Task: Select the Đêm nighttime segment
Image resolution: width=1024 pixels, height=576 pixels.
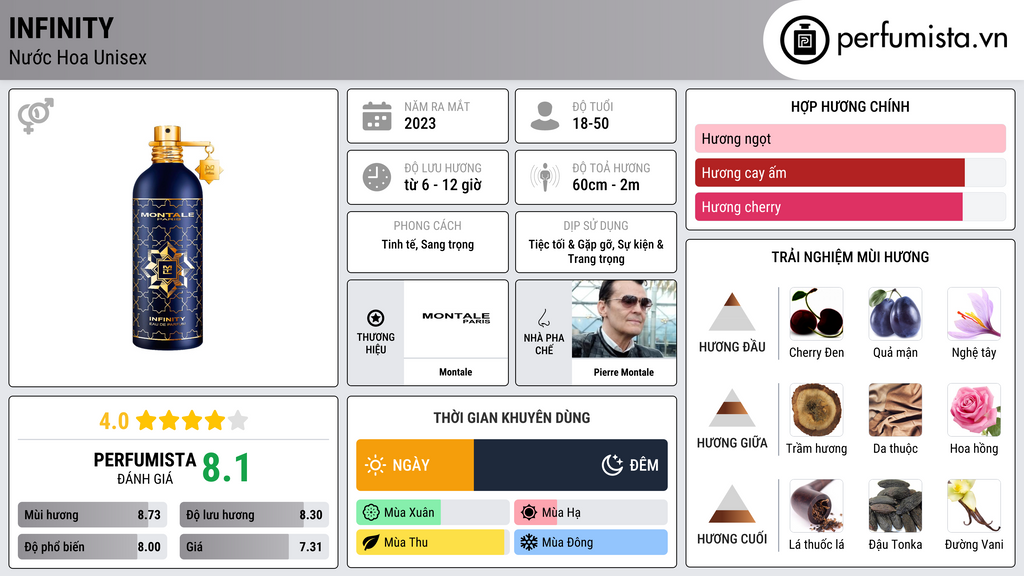Action: pyautogui.click(x=571, y=465)
